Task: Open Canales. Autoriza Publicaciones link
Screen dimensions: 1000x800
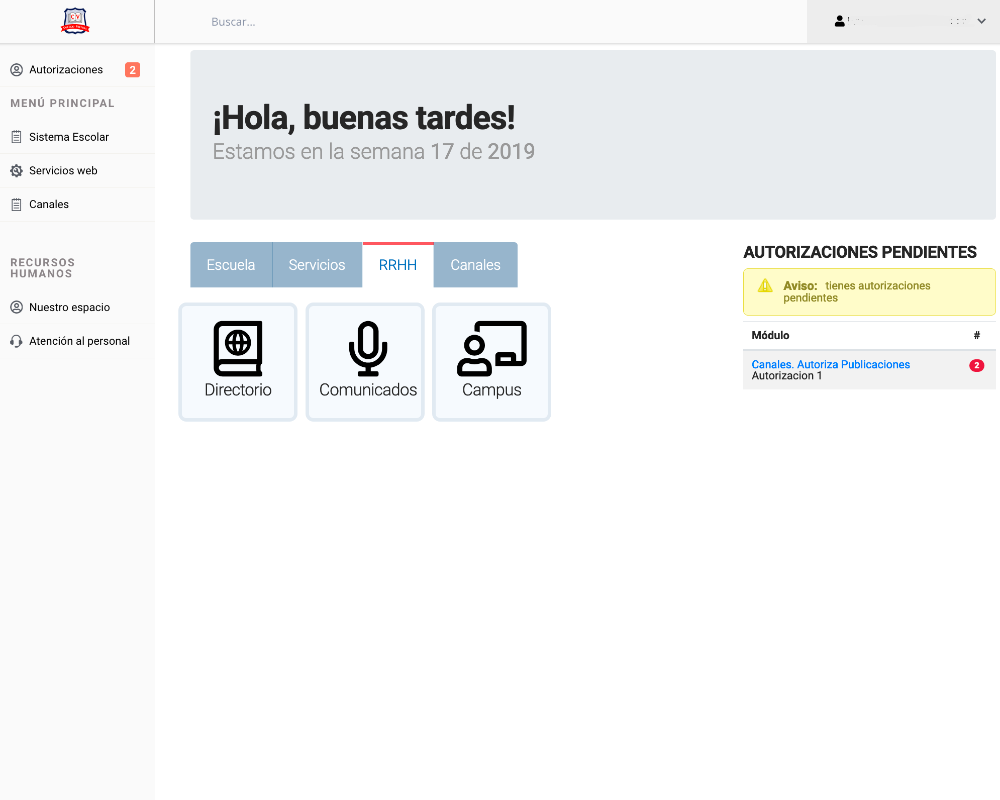Action: pyautogui.click(x=830, y=364)
